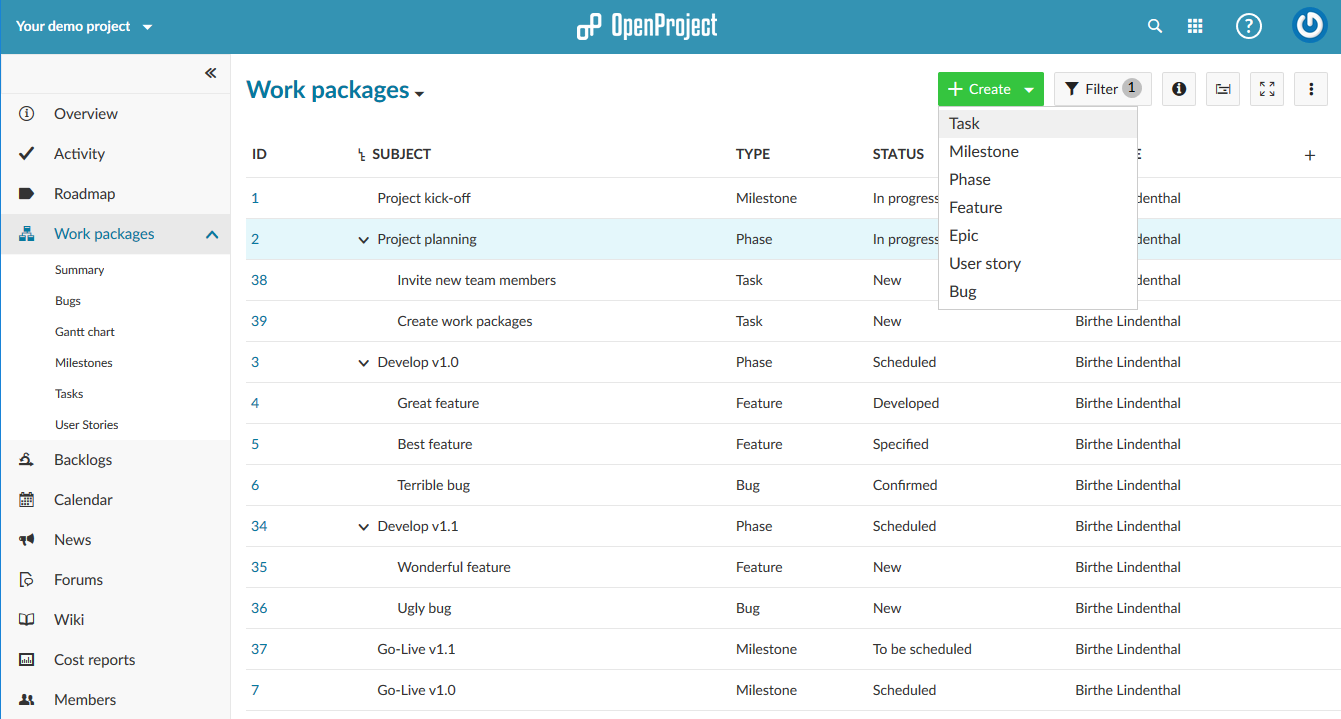Open the modules grid menu
The image size is (1341, 719).
coord(1195,27)
